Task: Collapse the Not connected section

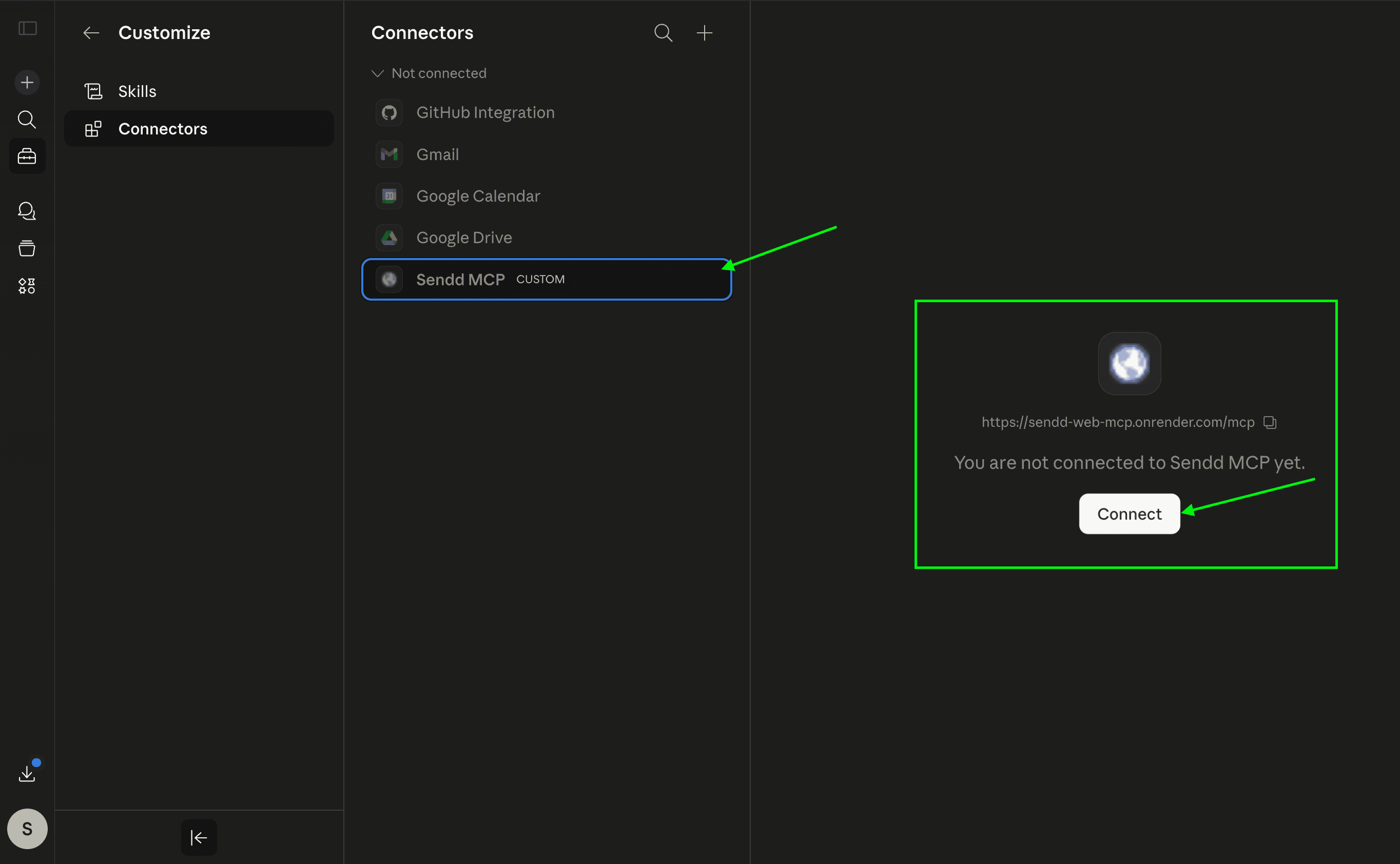Action: click(x=377, y=74)
